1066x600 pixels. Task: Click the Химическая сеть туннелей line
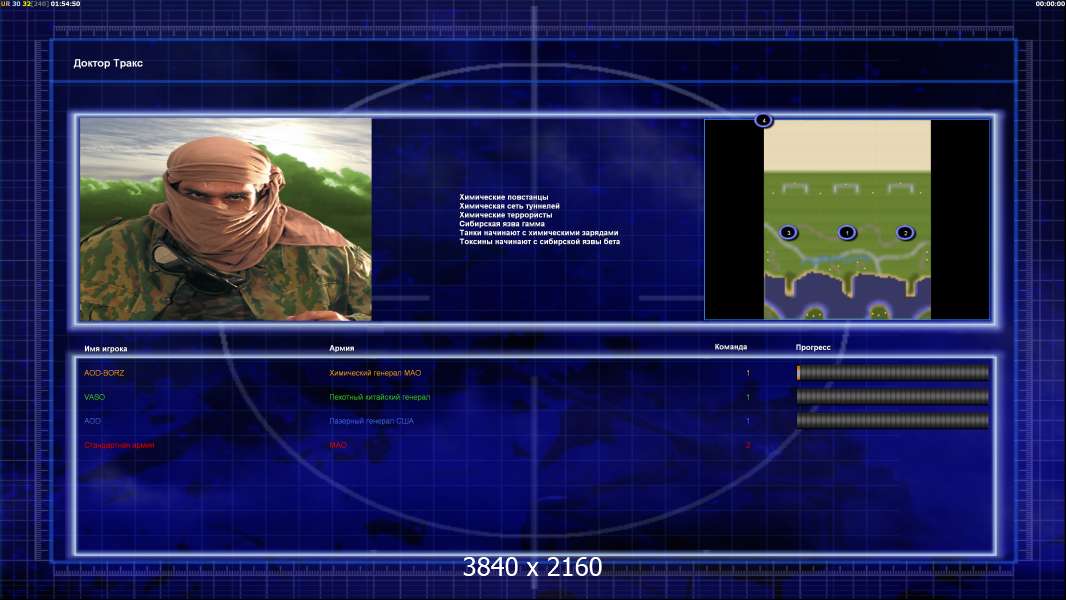pyautogui.click(x=509, y=206)
